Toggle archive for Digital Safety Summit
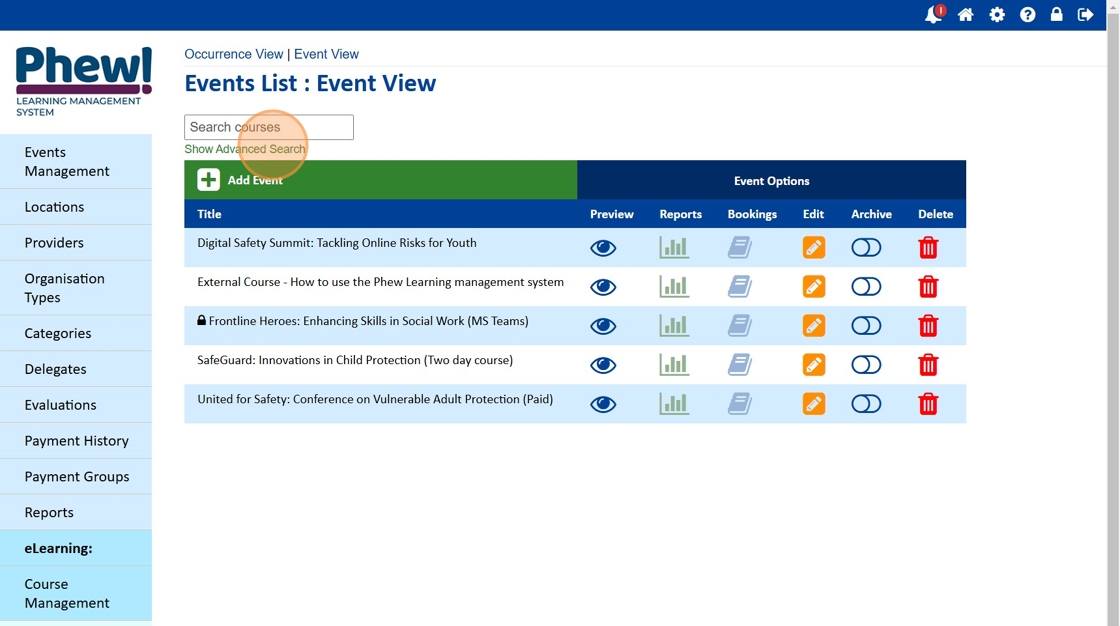The image size is (1120, 626). point(866,247)
